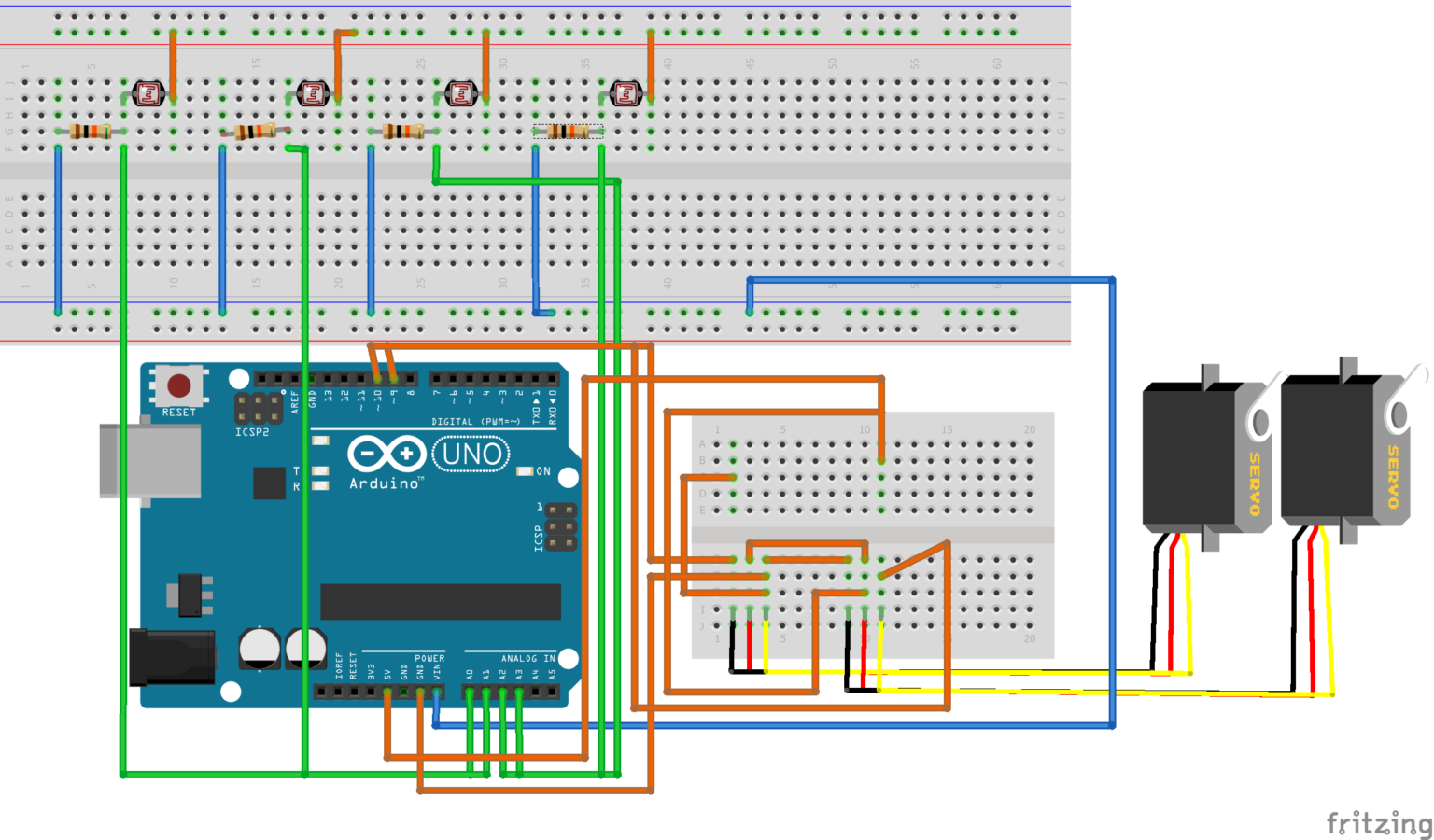Click the Arduino USB port connector
The width and height of the screenshot is (1434, 840).
pos(149,461)
